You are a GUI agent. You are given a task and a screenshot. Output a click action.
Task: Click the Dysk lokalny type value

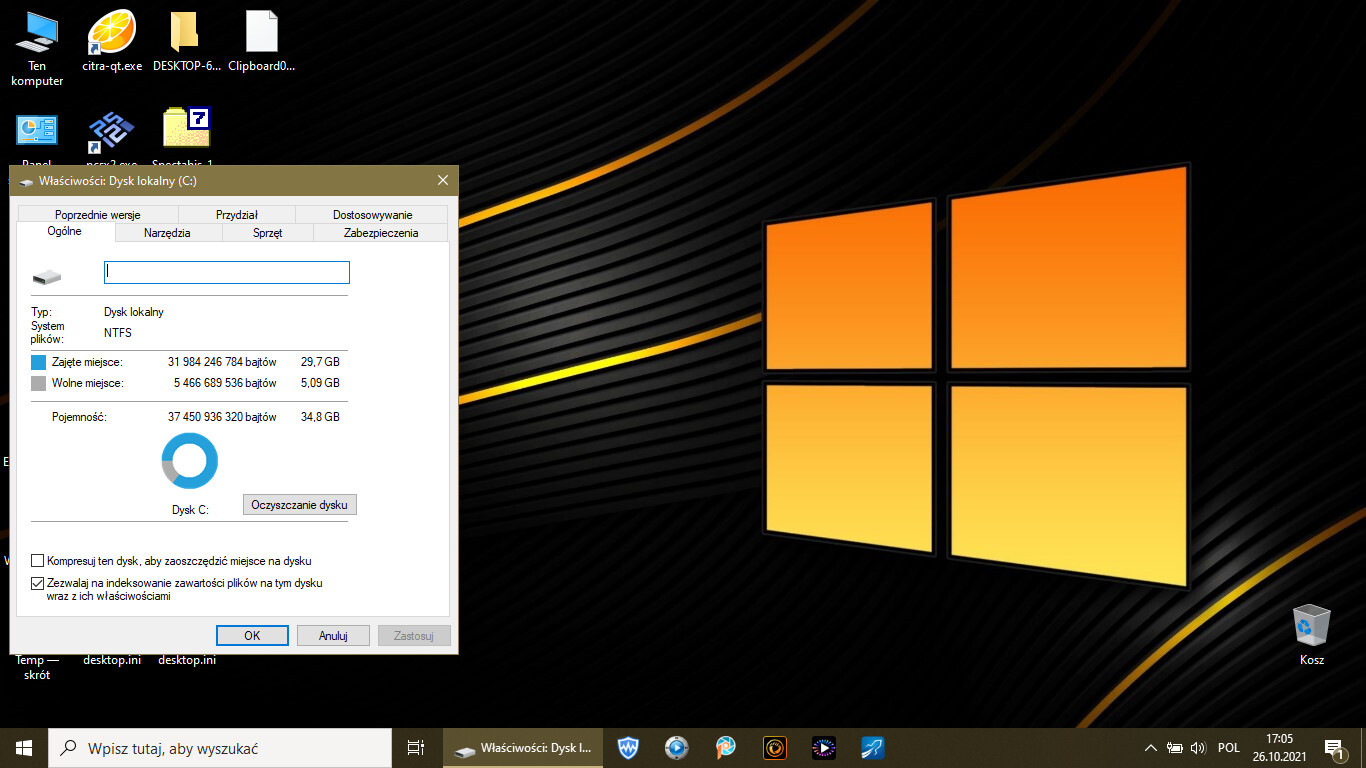(x=134, y=312)
